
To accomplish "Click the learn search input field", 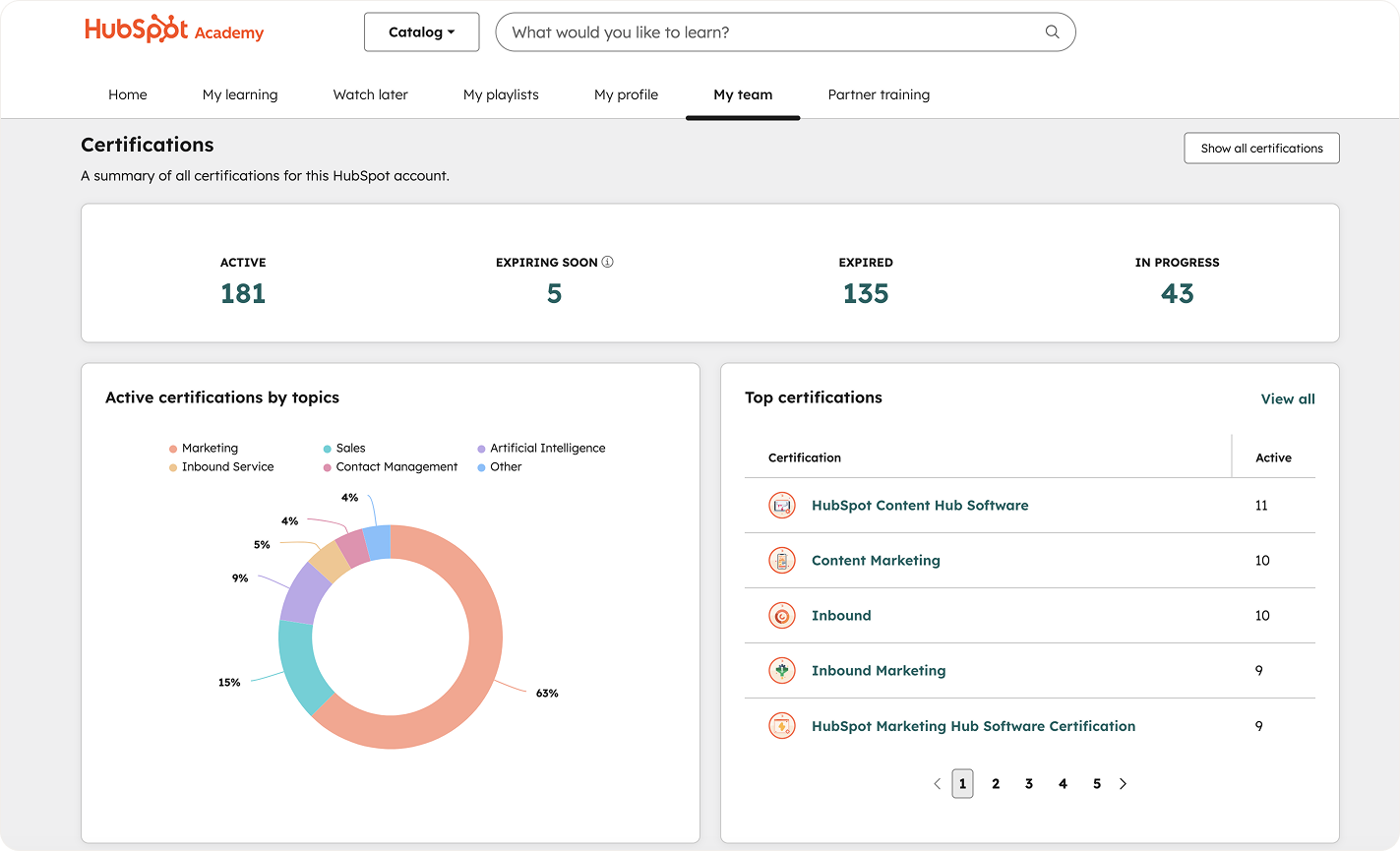I will 767,31.
